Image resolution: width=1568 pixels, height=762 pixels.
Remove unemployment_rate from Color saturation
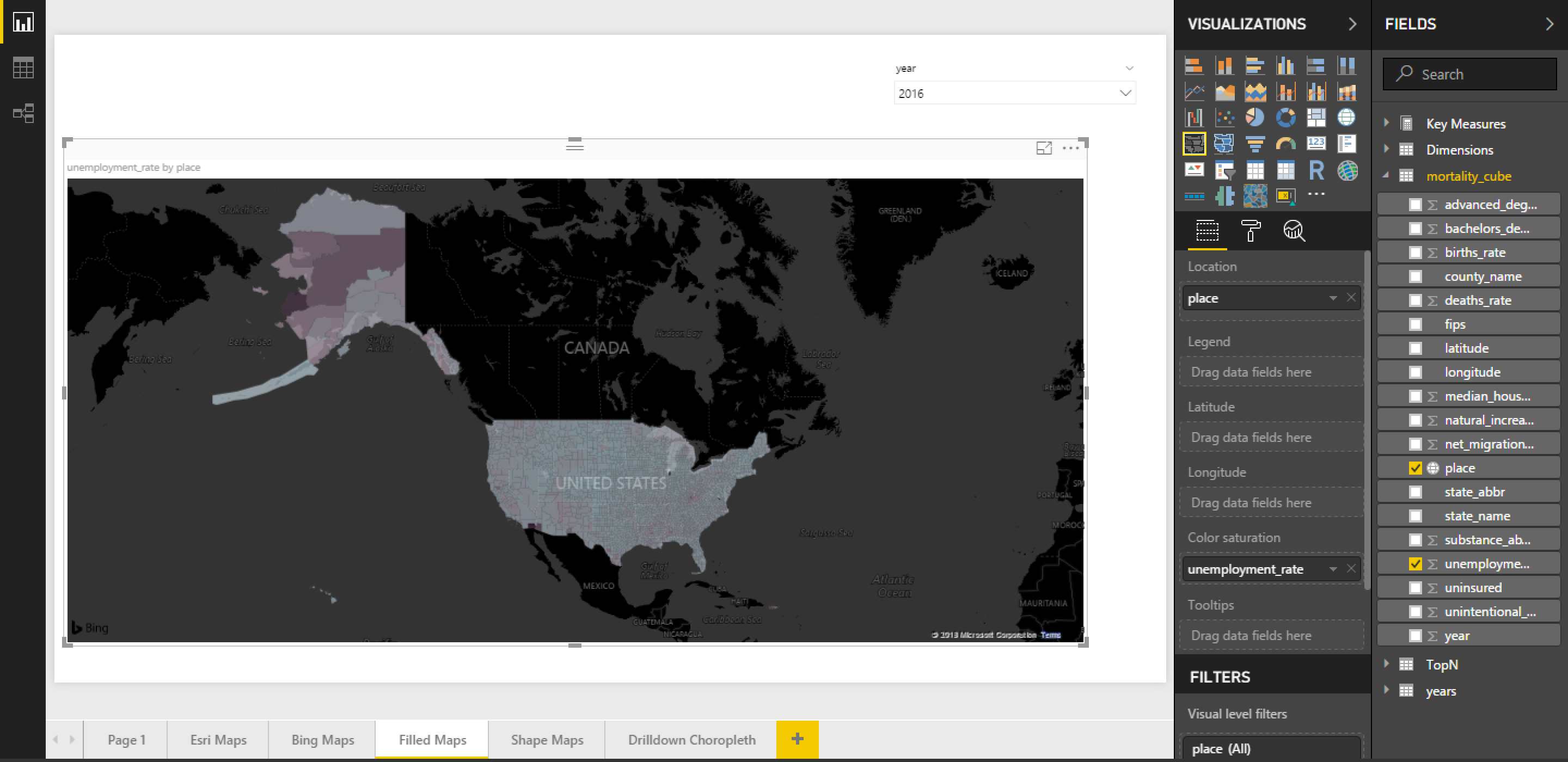click(1351, 568)
